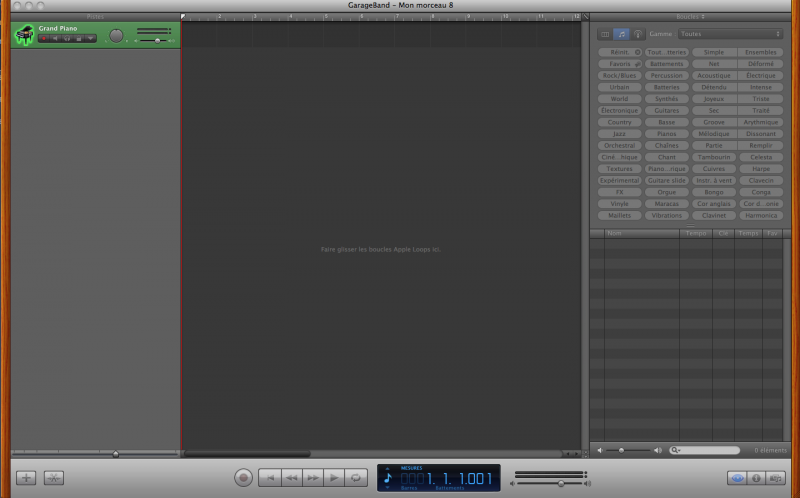Switch loop browser to column view
The image size is (800, 498).
[x=605, y=34]
